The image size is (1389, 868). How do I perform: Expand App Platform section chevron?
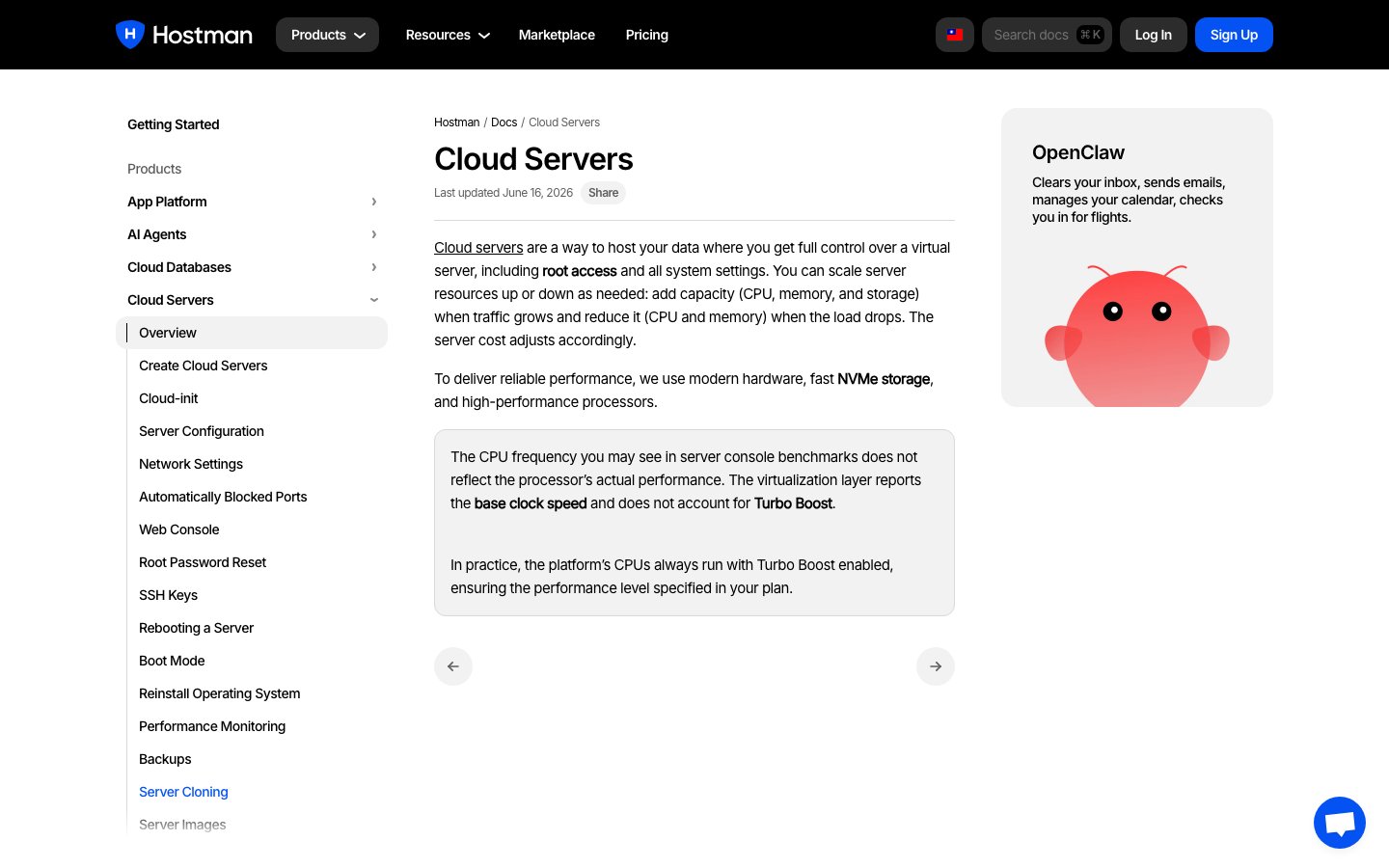pos(374,202)
